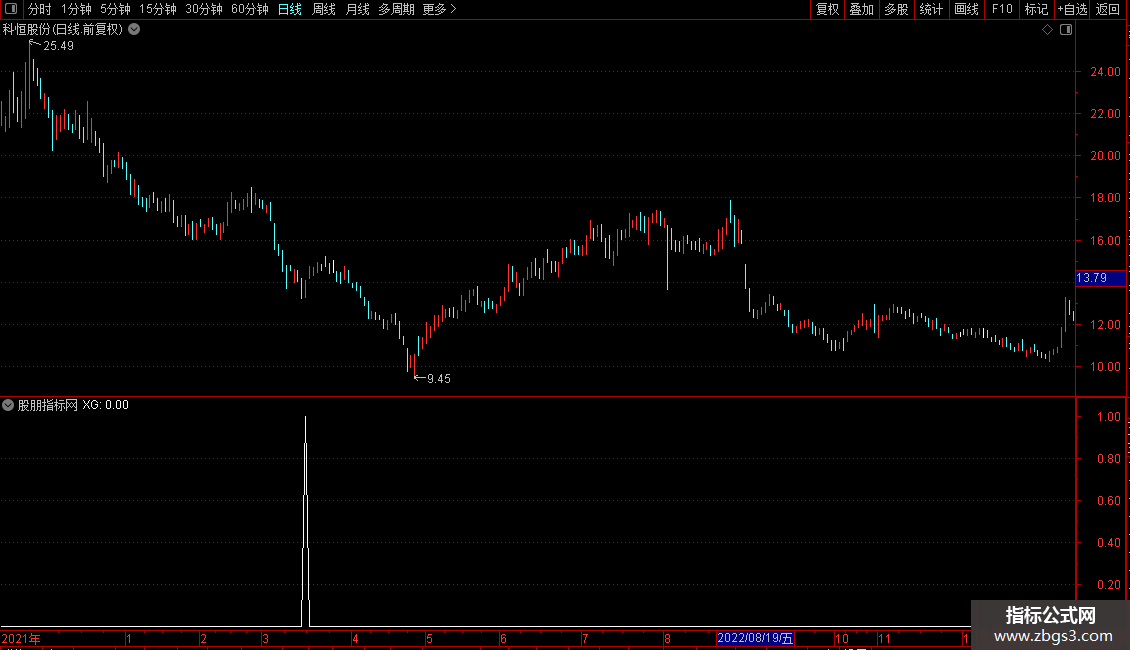Add stock to watchlist with +自选
This screenshot has width=1130, height=650.
pyautogui.click(x=1072, y=9)
